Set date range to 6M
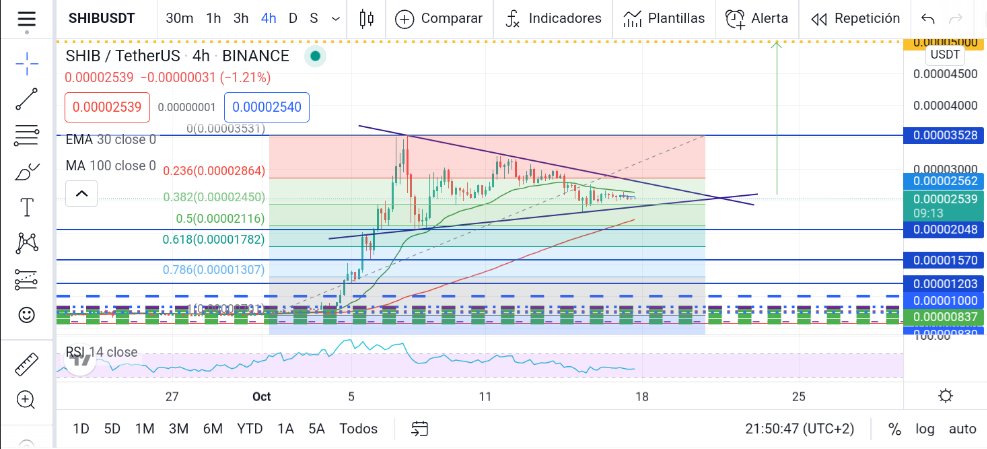 (213, 429)
